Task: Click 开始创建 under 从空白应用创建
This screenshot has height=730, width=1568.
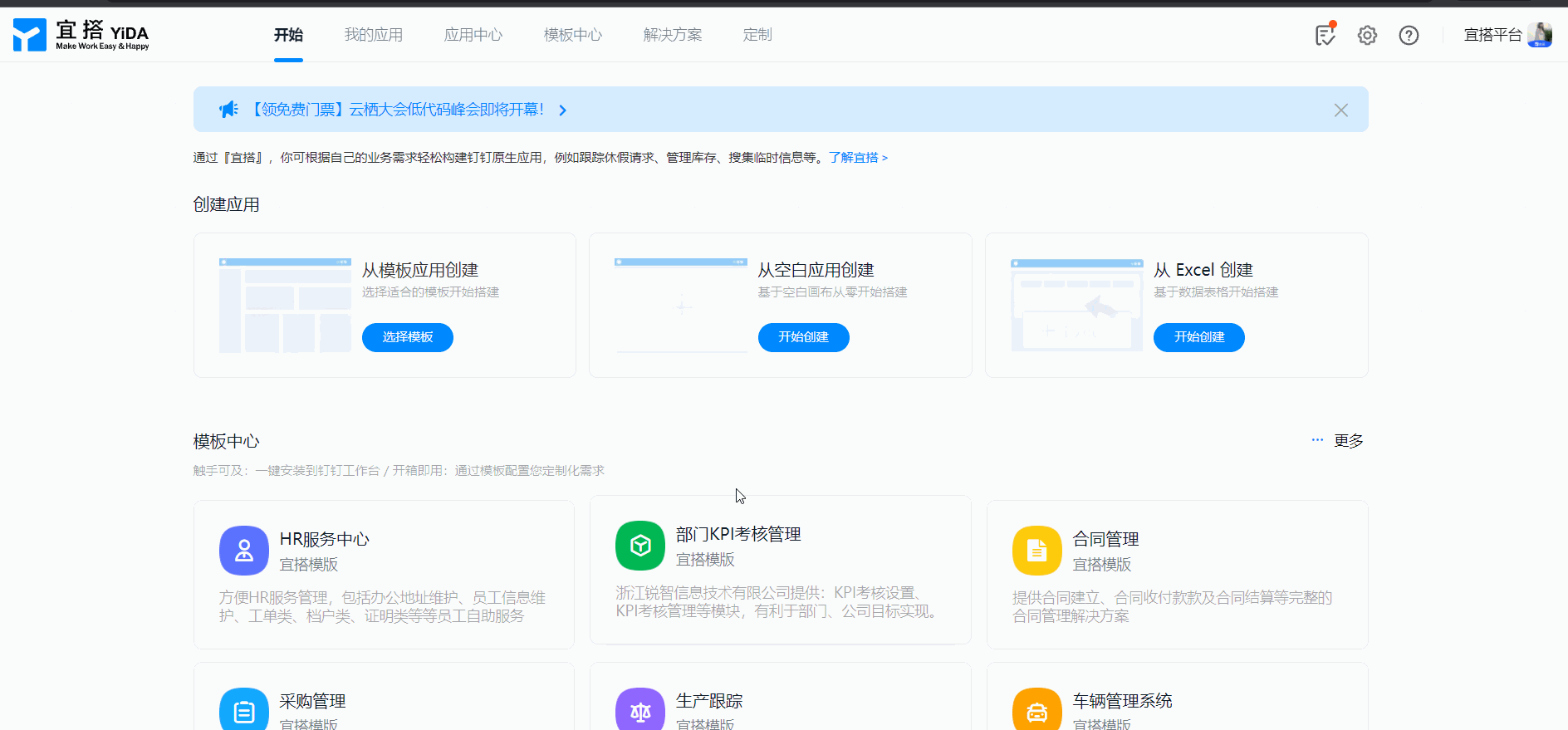Action: pos(804,337)
